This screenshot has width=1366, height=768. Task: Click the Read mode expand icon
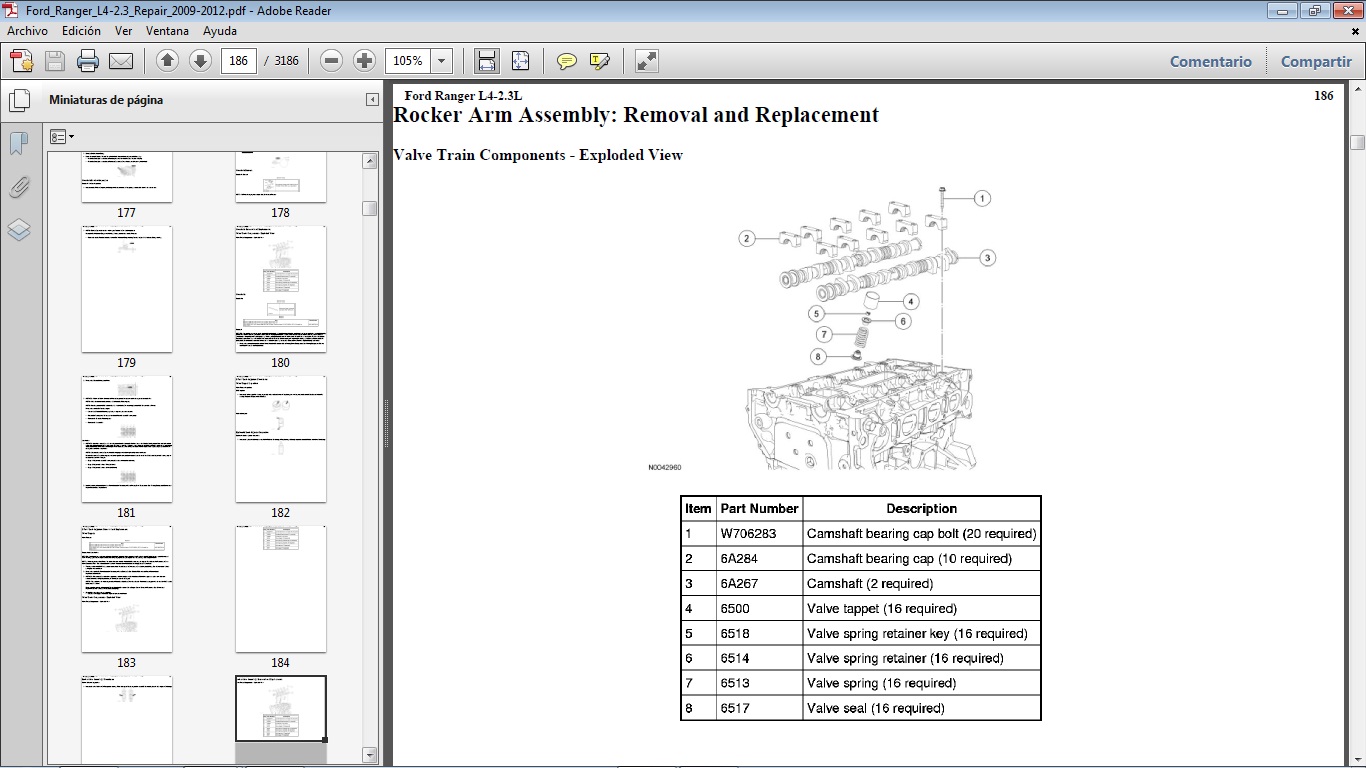coord(647,61)
